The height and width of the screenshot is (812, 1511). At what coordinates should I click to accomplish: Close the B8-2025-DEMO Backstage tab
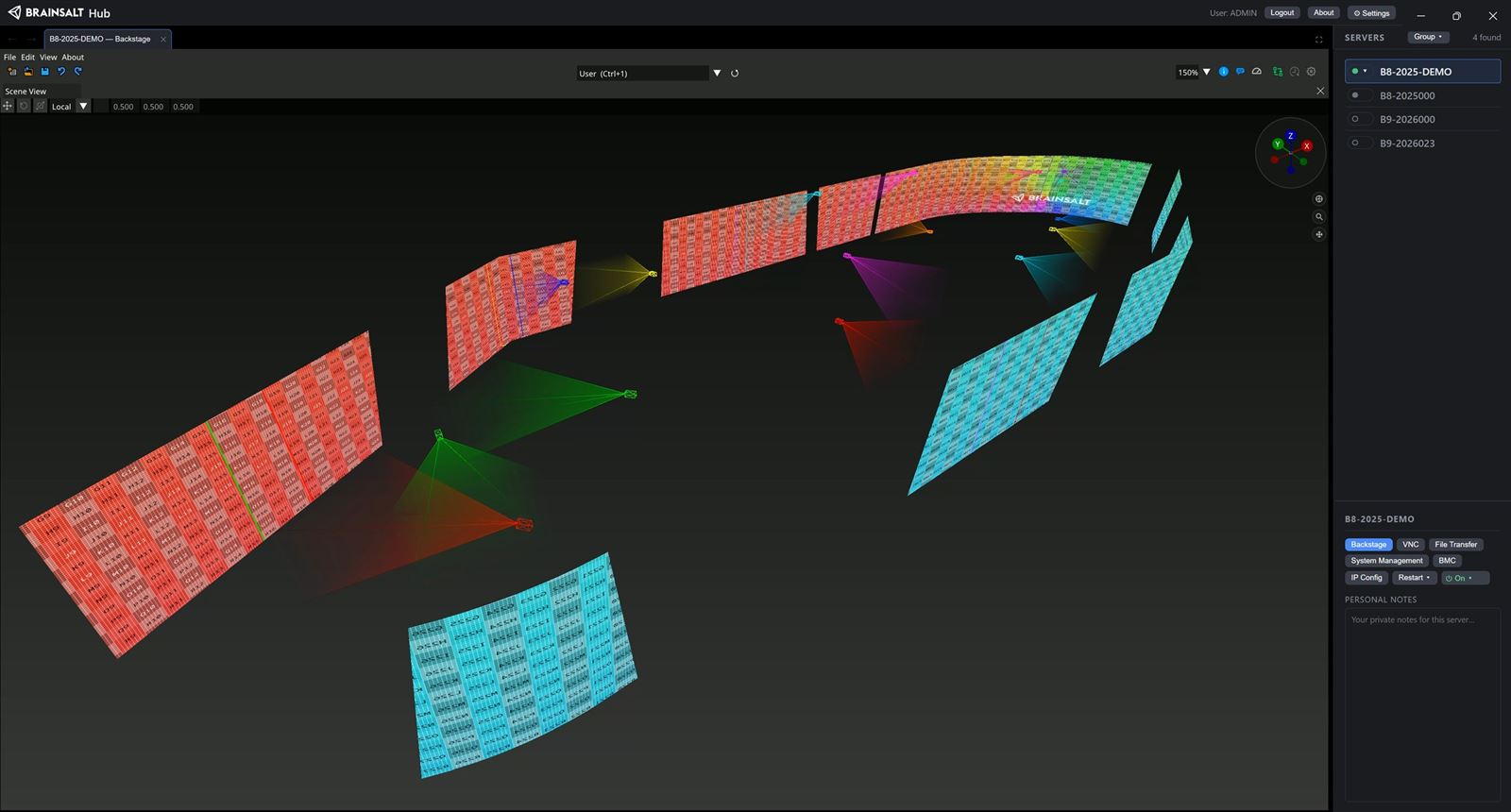tap(163, 39)
